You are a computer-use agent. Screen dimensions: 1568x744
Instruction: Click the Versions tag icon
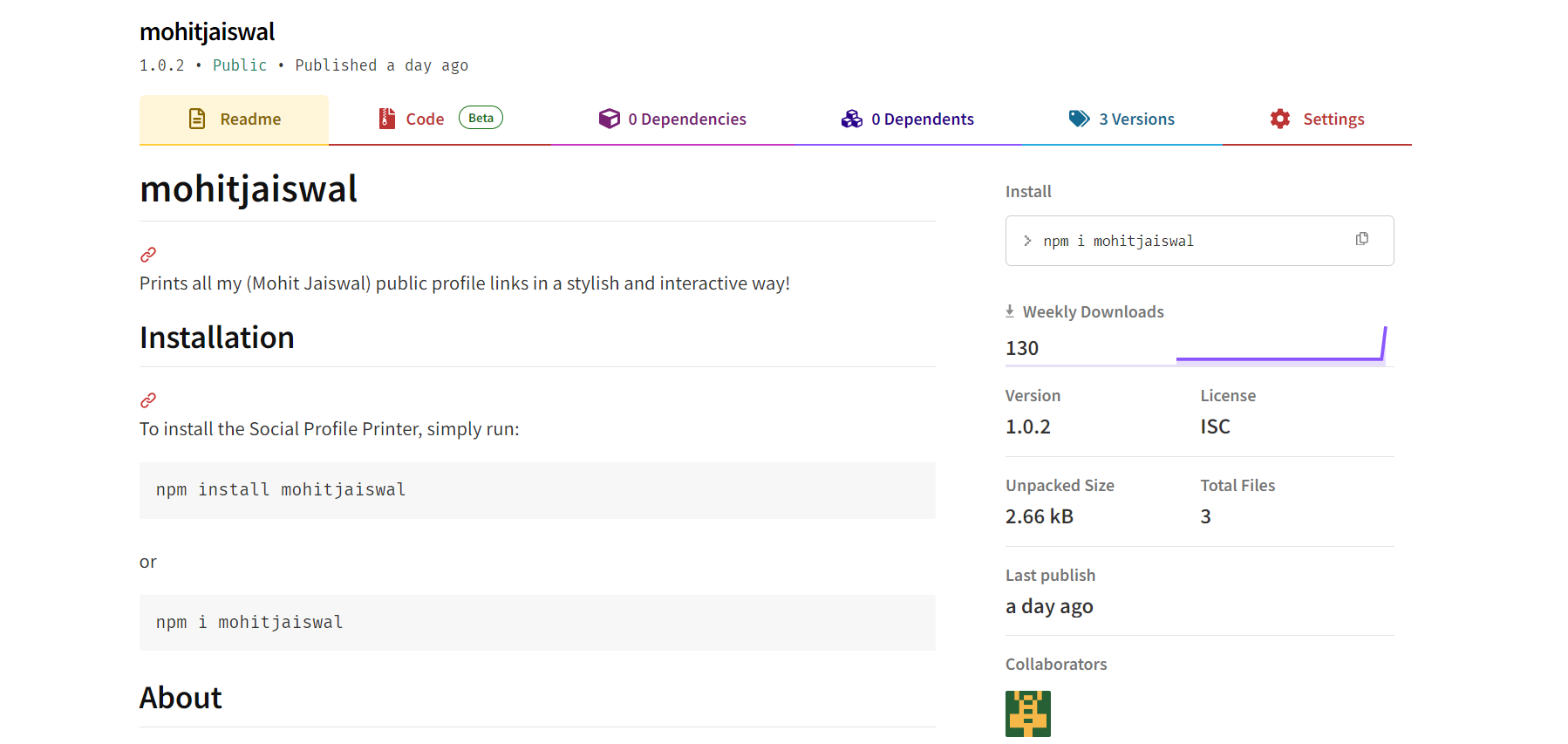[x=1079, y=119]
